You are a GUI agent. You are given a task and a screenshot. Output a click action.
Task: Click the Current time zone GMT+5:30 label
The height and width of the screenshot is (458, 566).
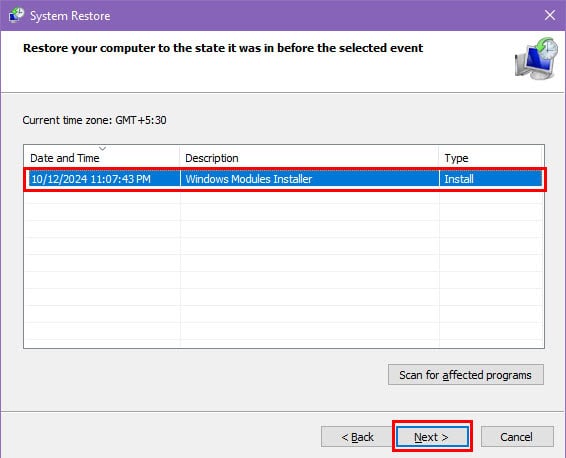[94, 120]
